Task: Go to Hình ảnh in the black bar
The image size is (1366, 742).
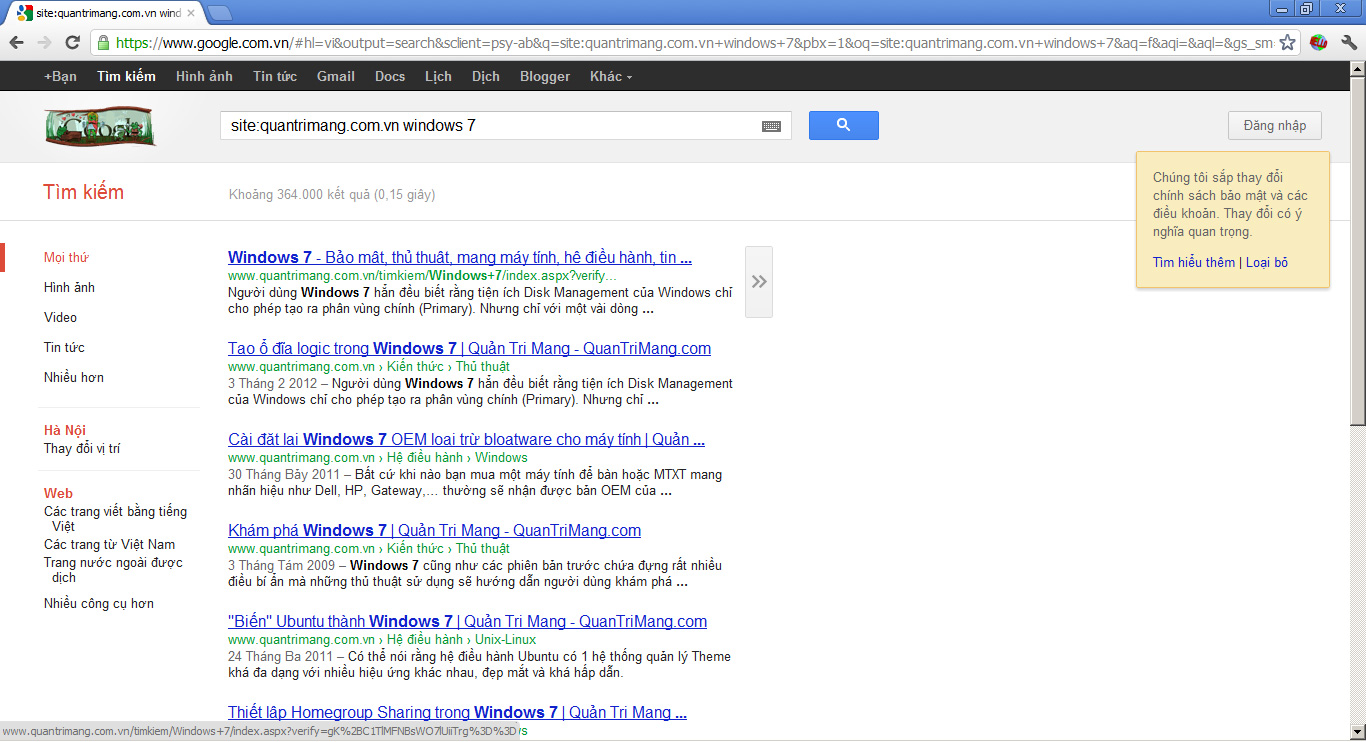Action: pos(204,76)
